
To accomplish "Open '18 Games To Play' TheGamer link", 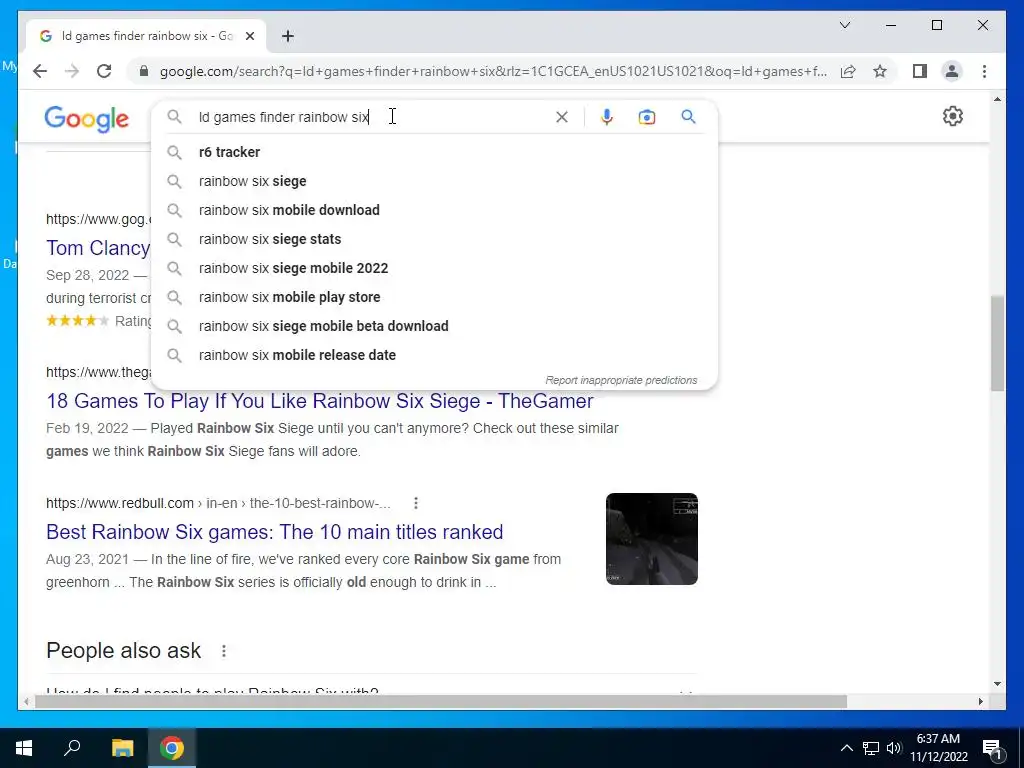I will (319, 401).
